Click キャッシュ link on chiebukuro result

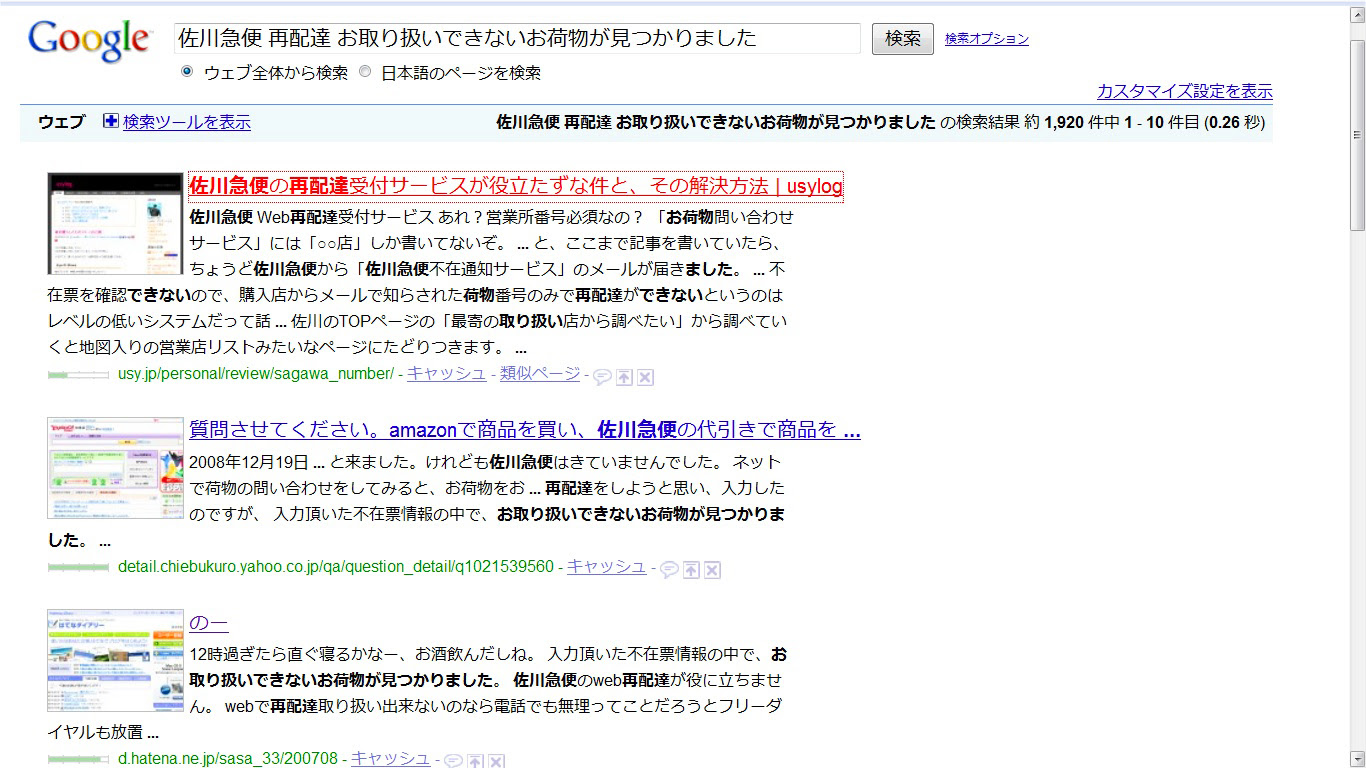coord(606,567)
